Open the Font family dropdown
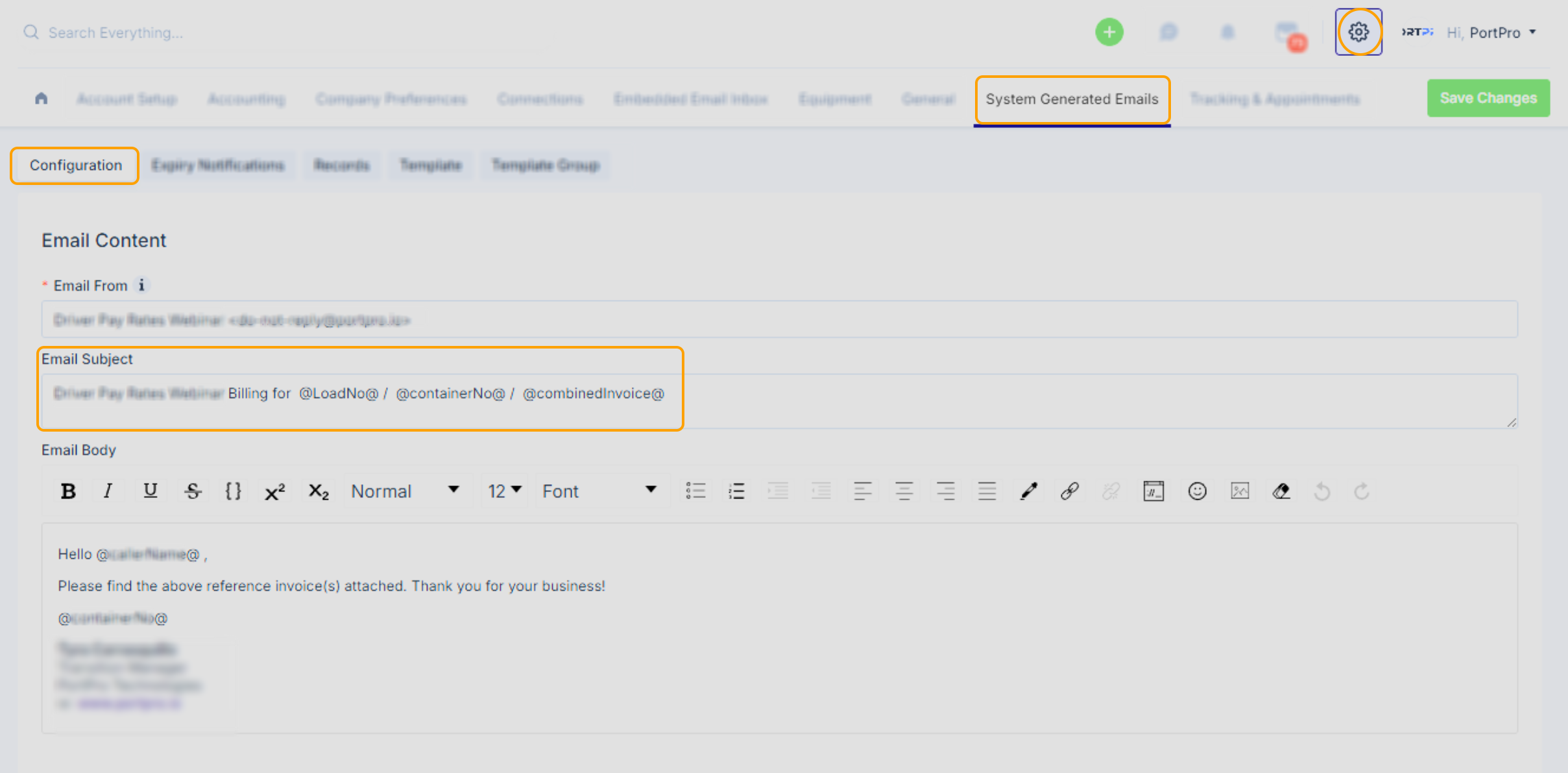The height and width of the screenshot is (773, 1568). 599,491
